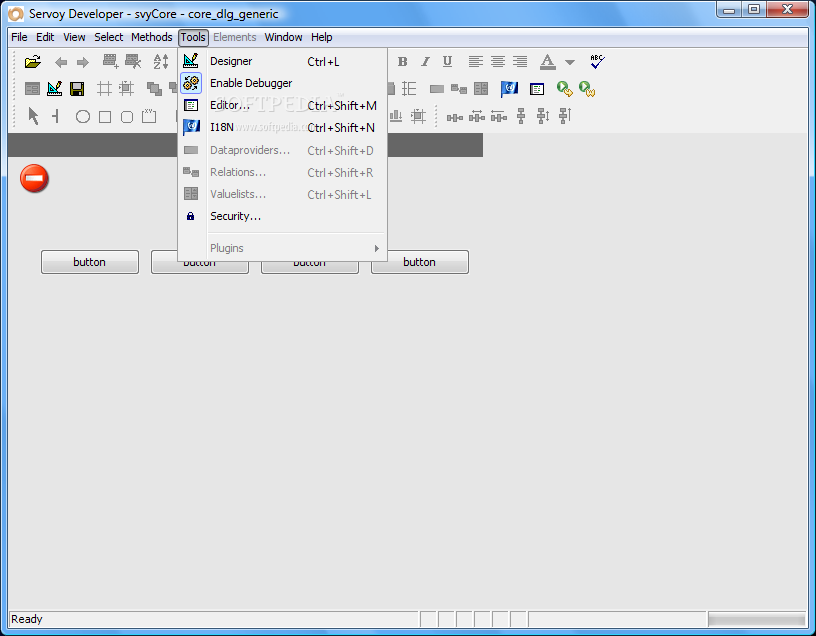This screenshot has width=816, height=636.
Task: Click the new record toolbar icon
Action: [110, 61]
